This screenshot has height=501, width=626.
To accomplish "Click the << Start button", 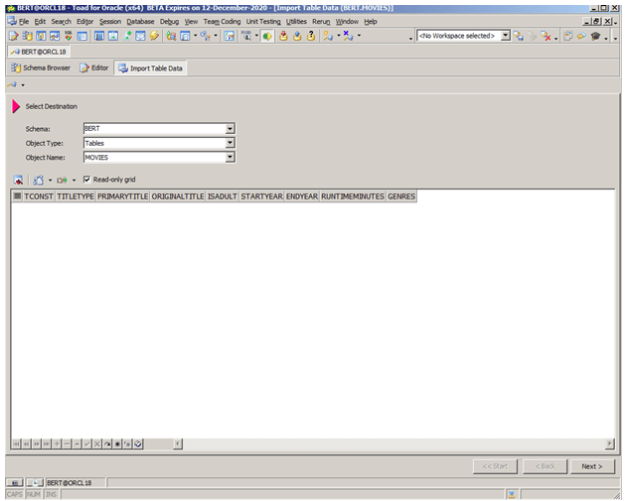I will click(495, 466).
